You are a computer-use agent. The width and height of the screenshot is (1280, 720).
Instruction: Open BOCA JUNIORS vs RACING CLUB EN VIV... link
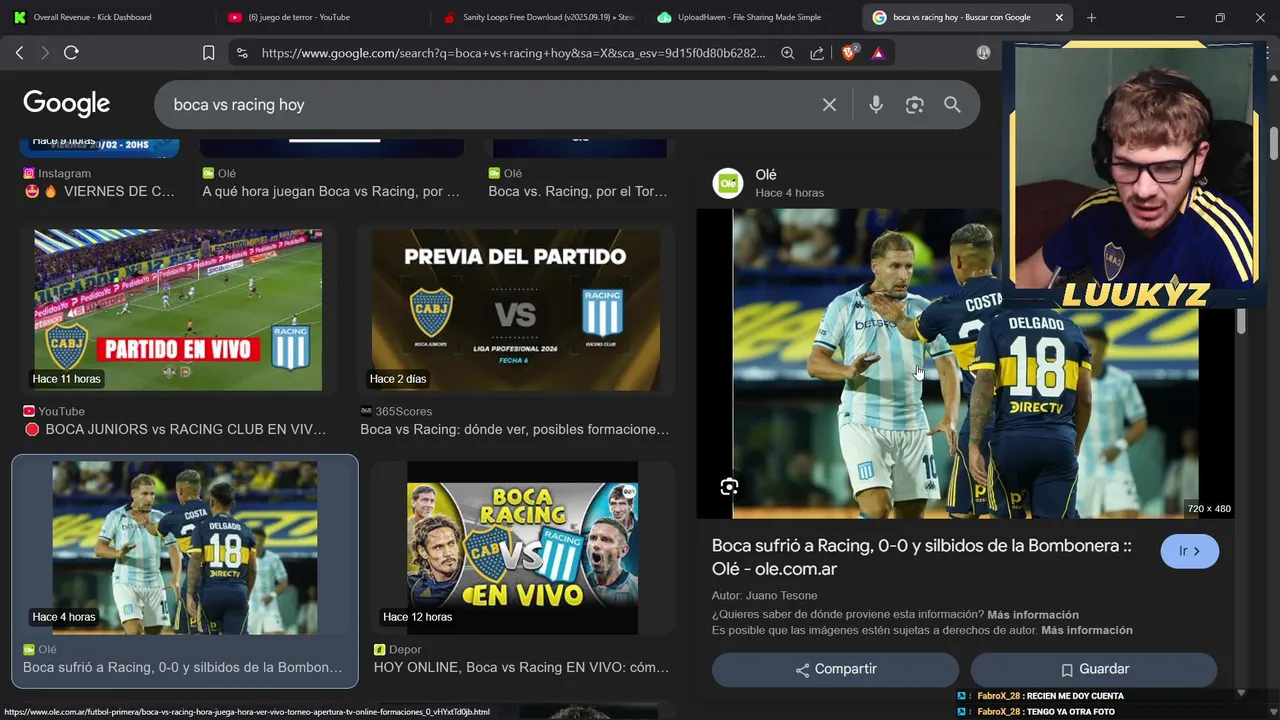185,429
